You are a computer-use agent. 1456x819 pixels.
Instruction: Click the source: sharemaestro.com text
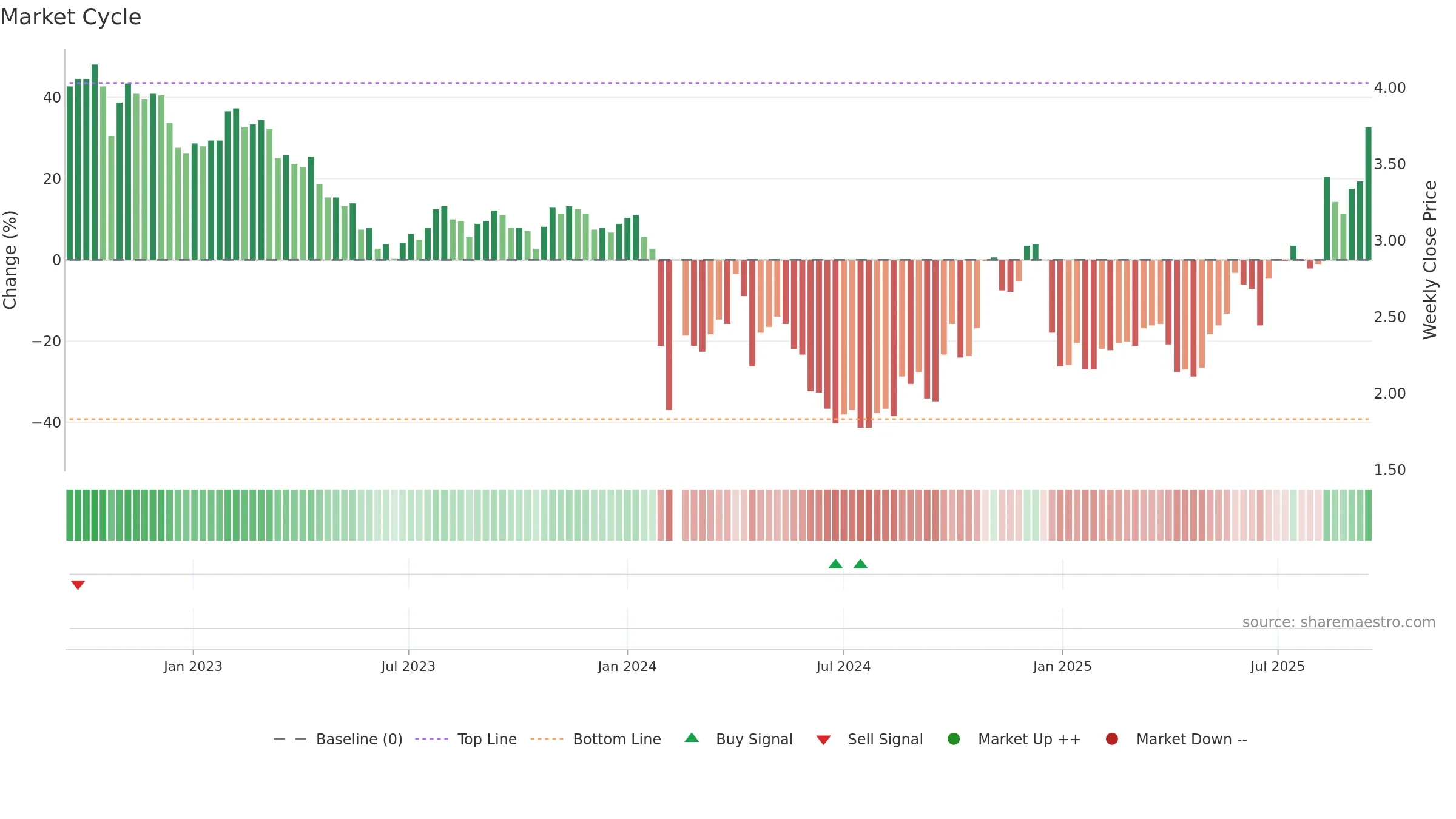click(x=1339, y=622)
